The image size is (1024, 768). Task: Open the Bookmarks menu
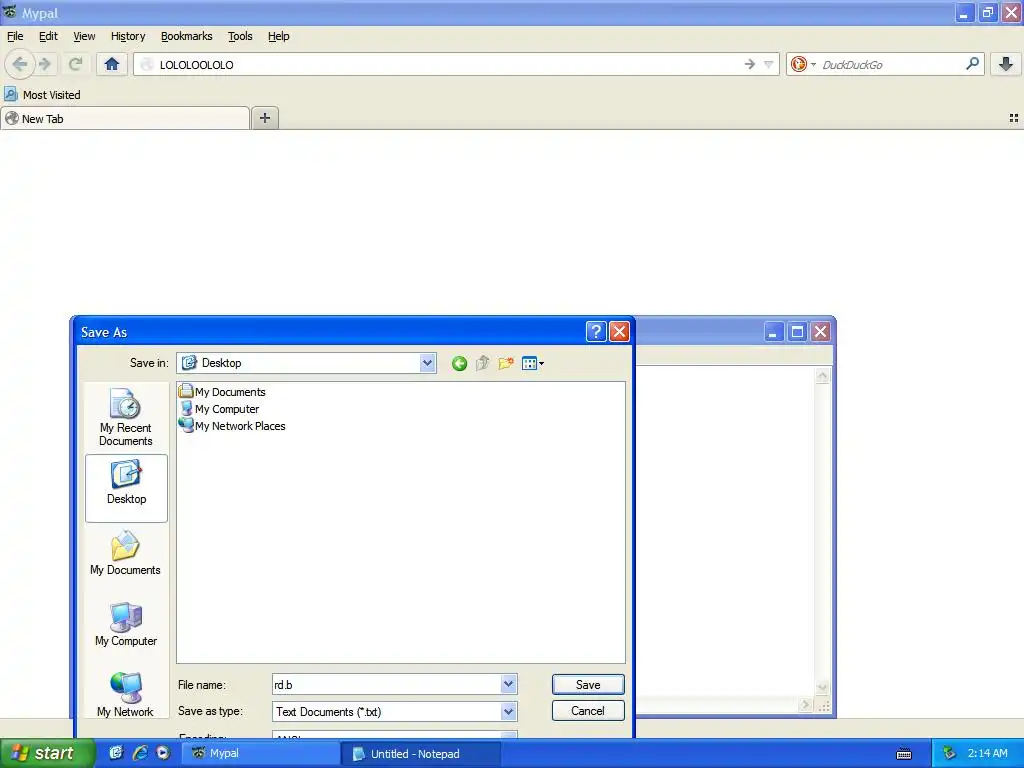coord(187,36)
